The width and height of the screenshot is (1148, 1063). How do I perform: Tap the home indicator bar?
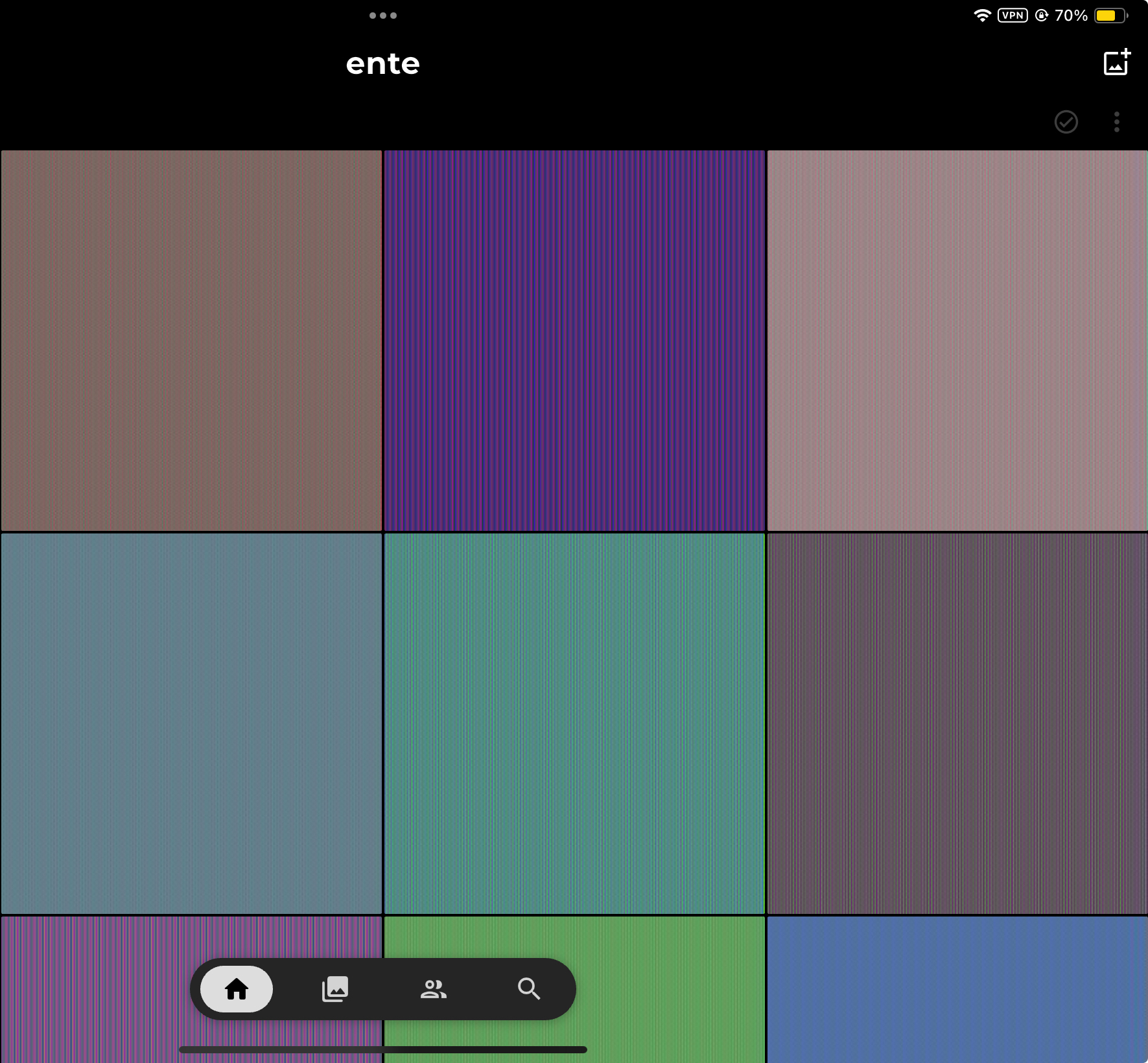point(383,1049)
